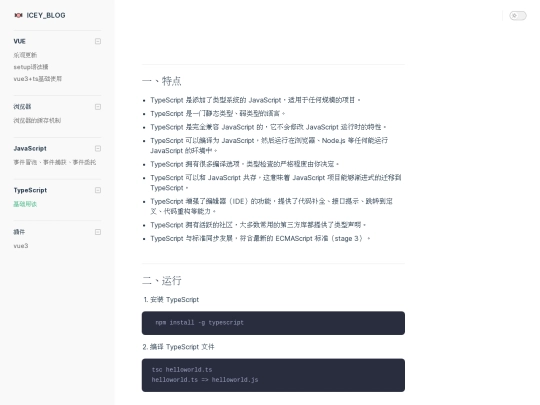Screen dimensions: 540x405
Task: Collapse the JavaScript sidebar section
Action: point(98,148)
